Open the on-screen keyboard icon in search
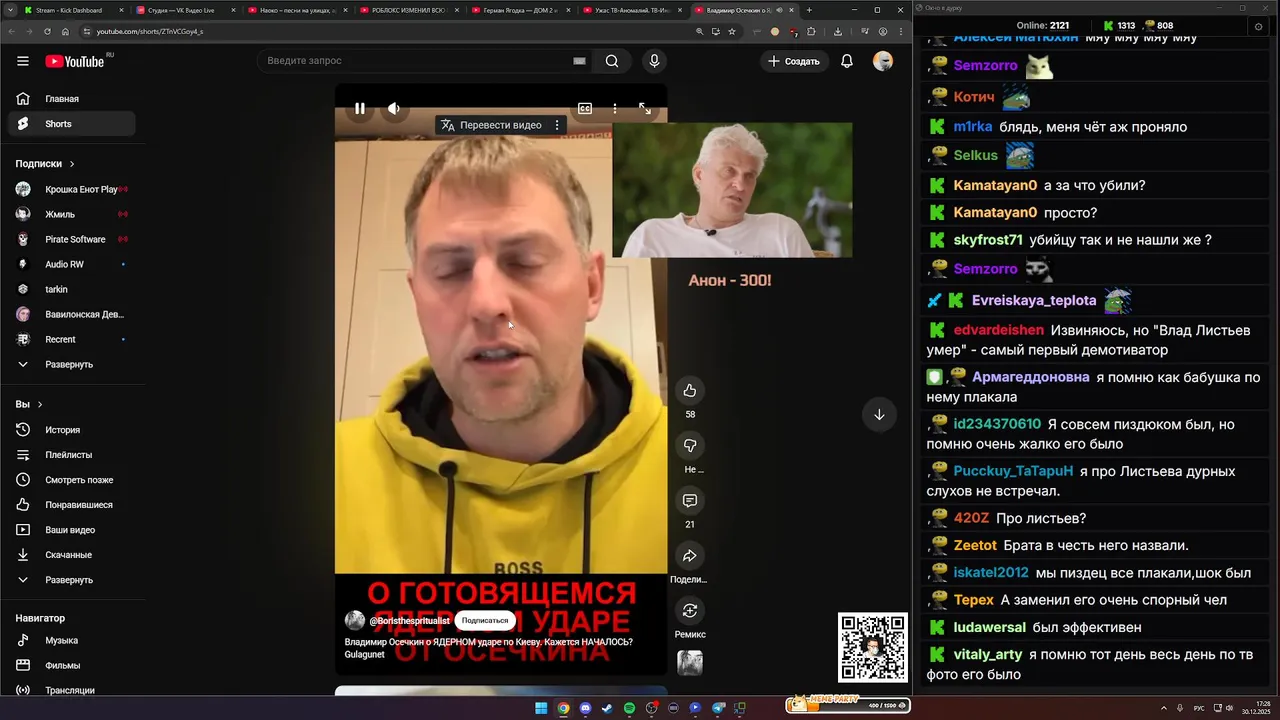The width and height of the screenshot is (1280, 720). tap(579, 61)
